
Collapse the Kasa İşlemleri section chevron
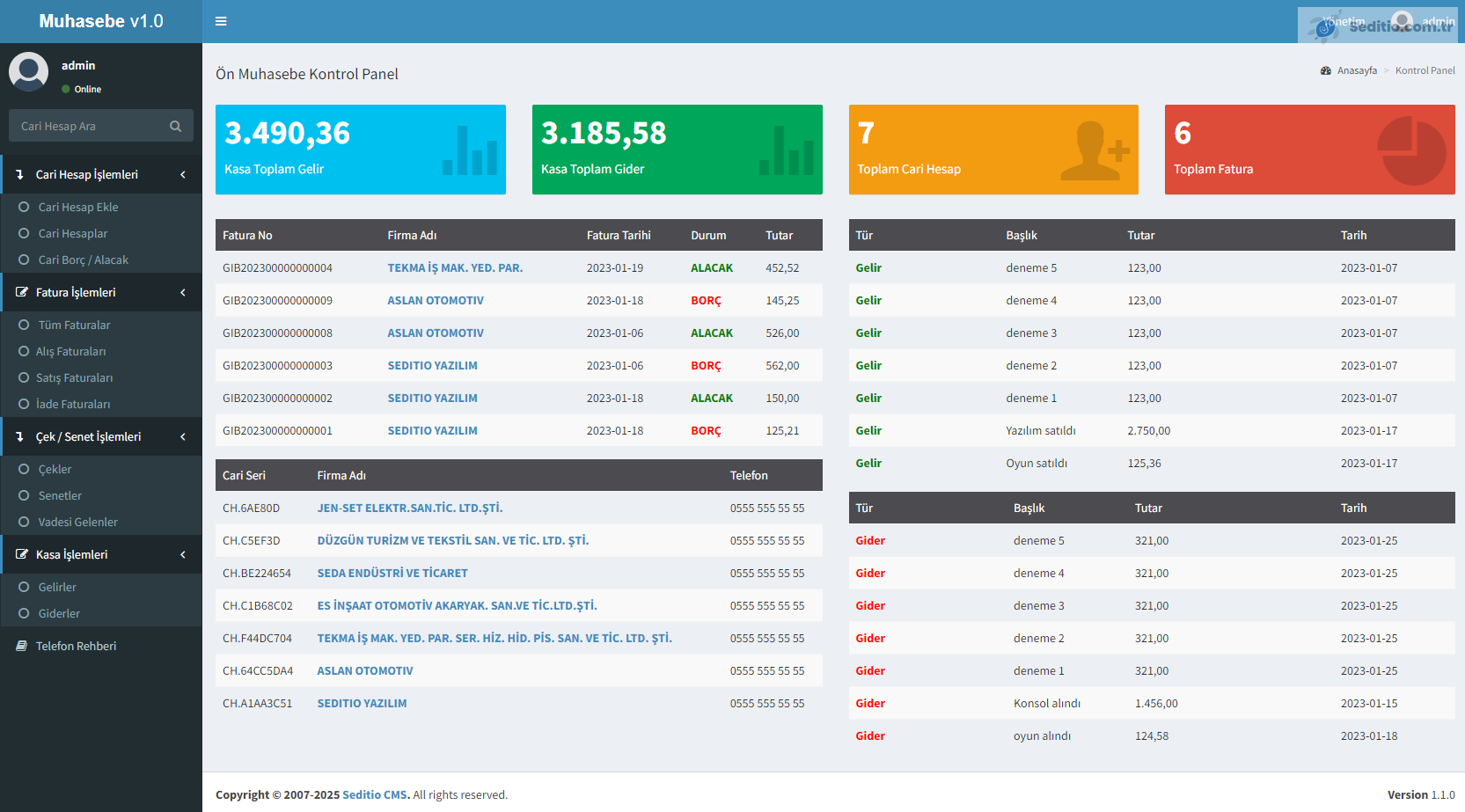pyautogui.click(x=183, y=554)
